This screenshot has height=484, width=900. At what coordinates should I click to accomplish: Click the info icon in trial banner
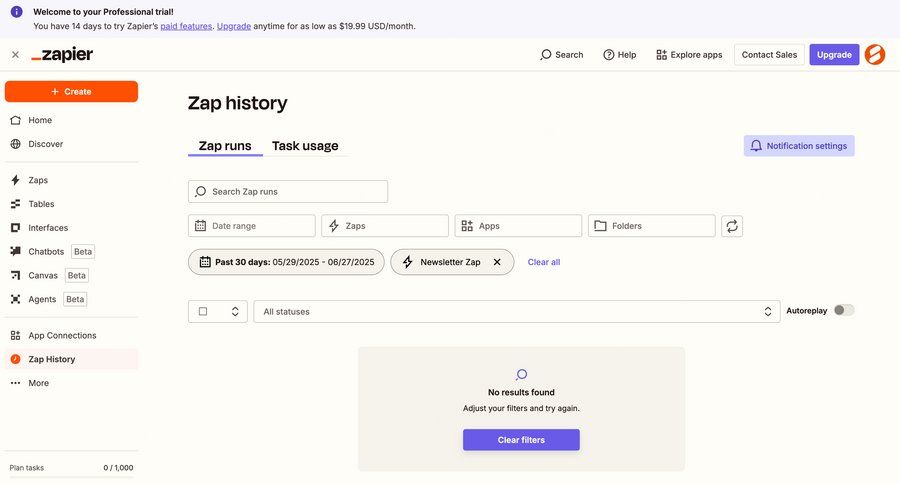point(17,11)
